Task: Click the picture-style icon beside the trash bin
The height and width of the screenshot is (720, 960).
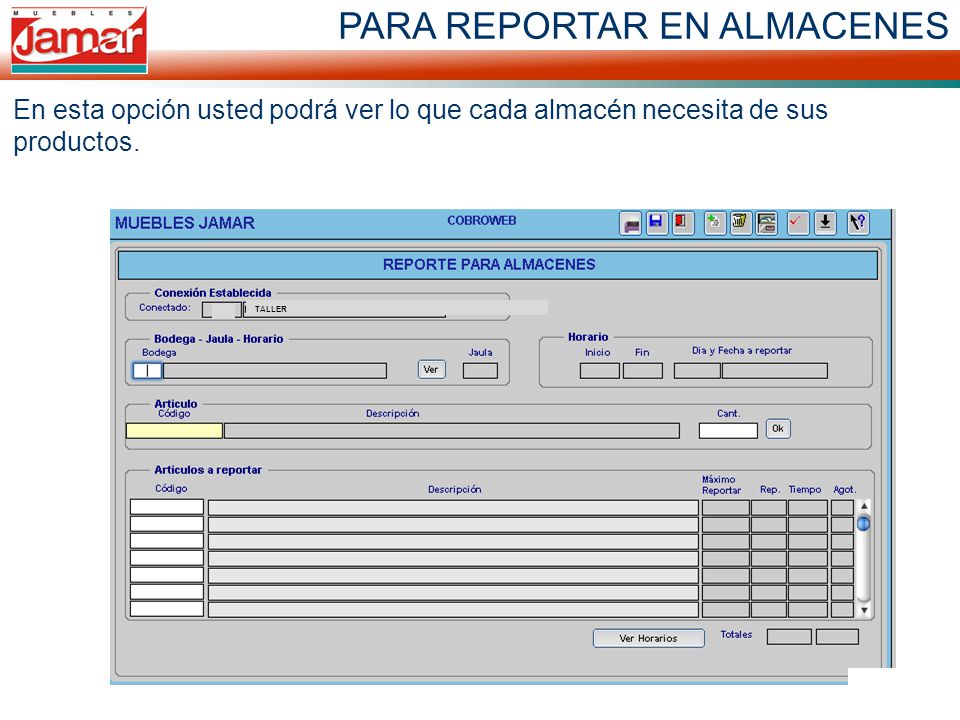Action: [x=766, y=223]
